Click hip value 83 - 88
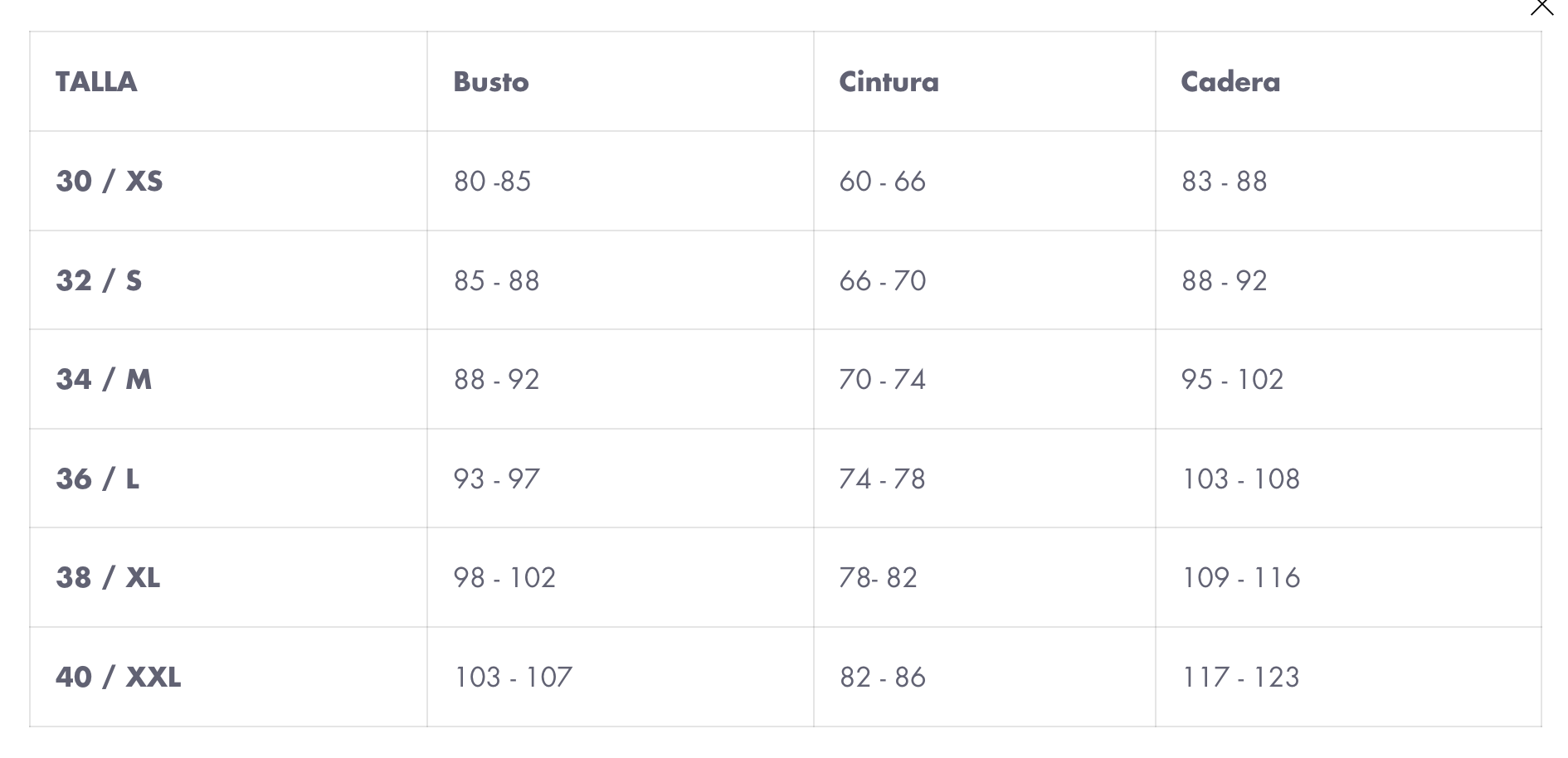1568x758 pixels. [1224, 181]
